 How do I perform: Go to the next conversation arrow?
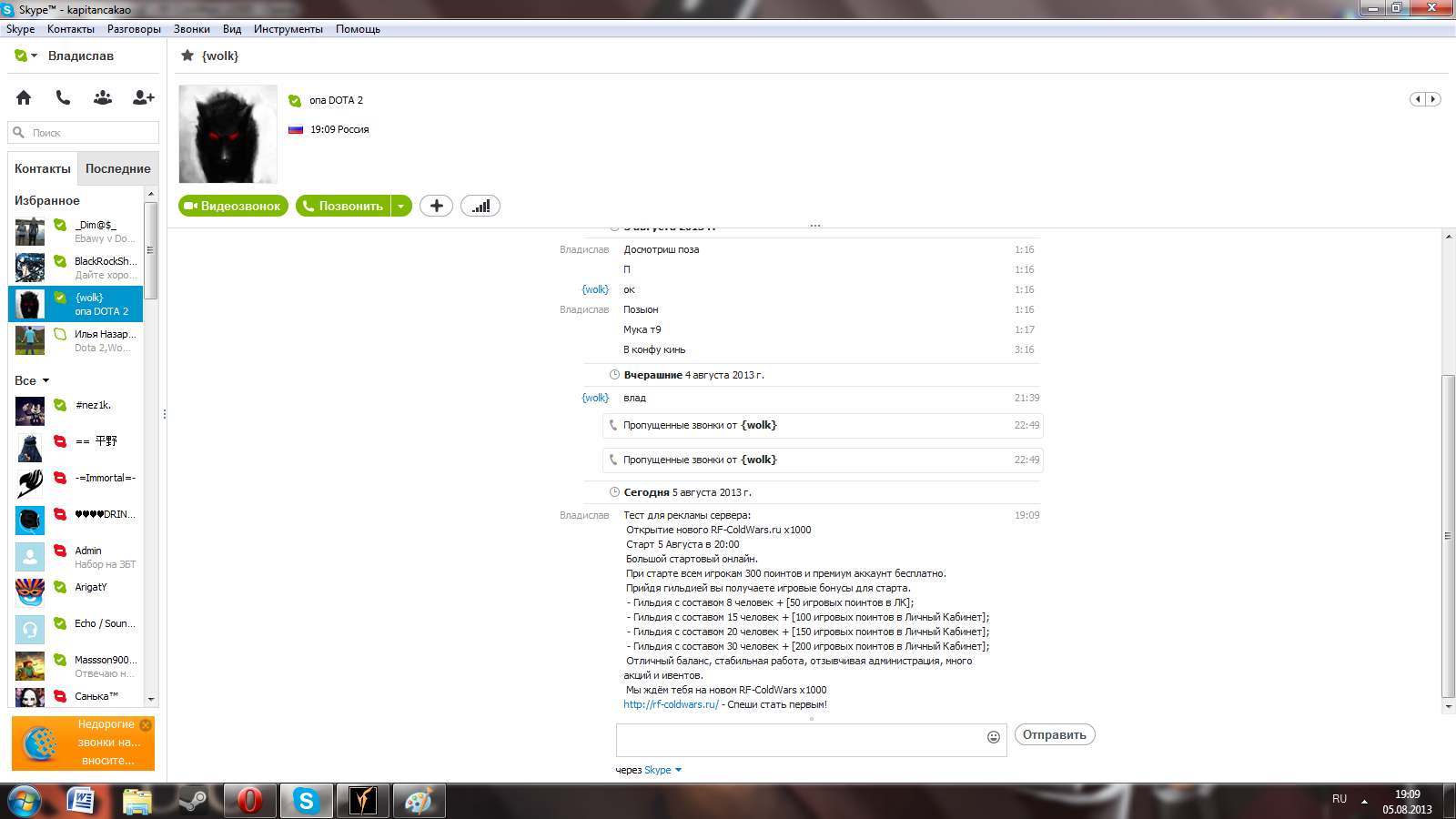coord(1433,99)
